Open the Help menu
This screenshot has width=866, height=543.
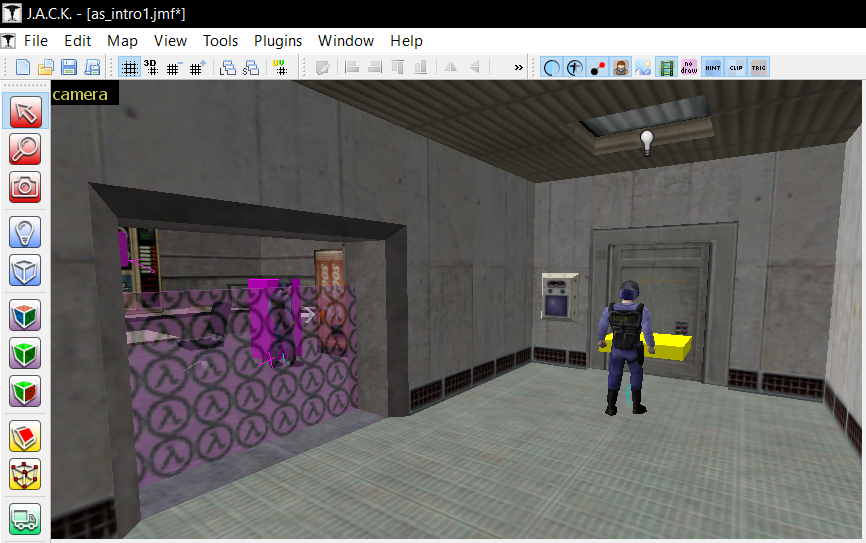click(406, 41)
